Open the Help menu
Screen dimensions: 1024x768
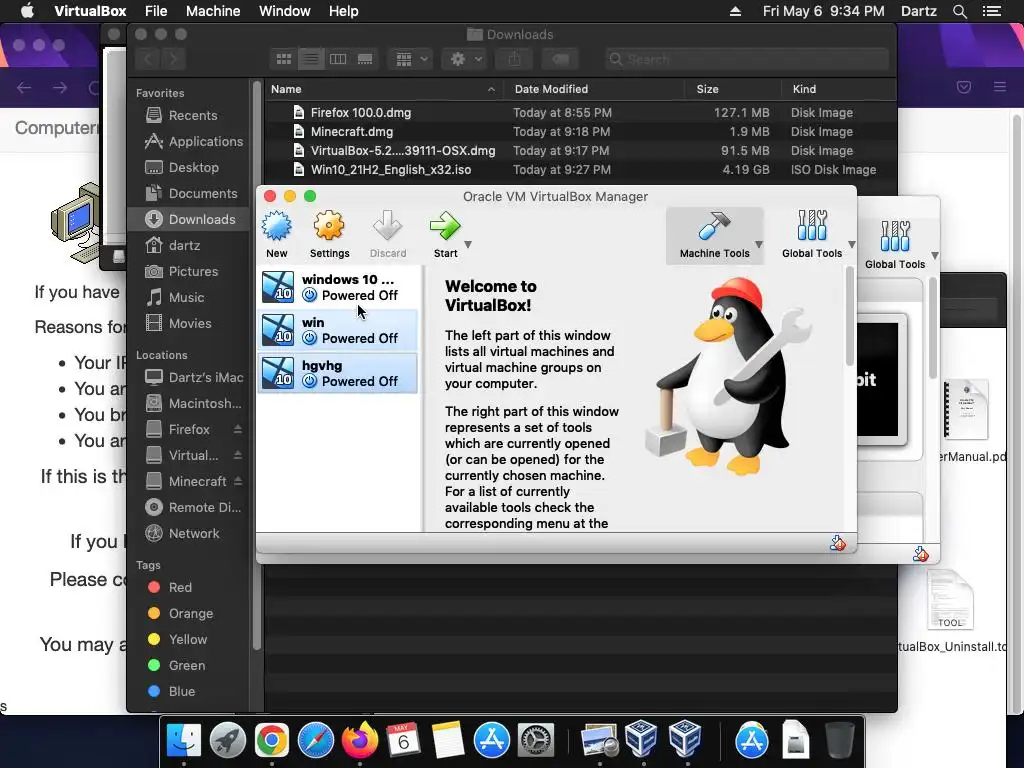pyautogui.click(x=344, y=11)
